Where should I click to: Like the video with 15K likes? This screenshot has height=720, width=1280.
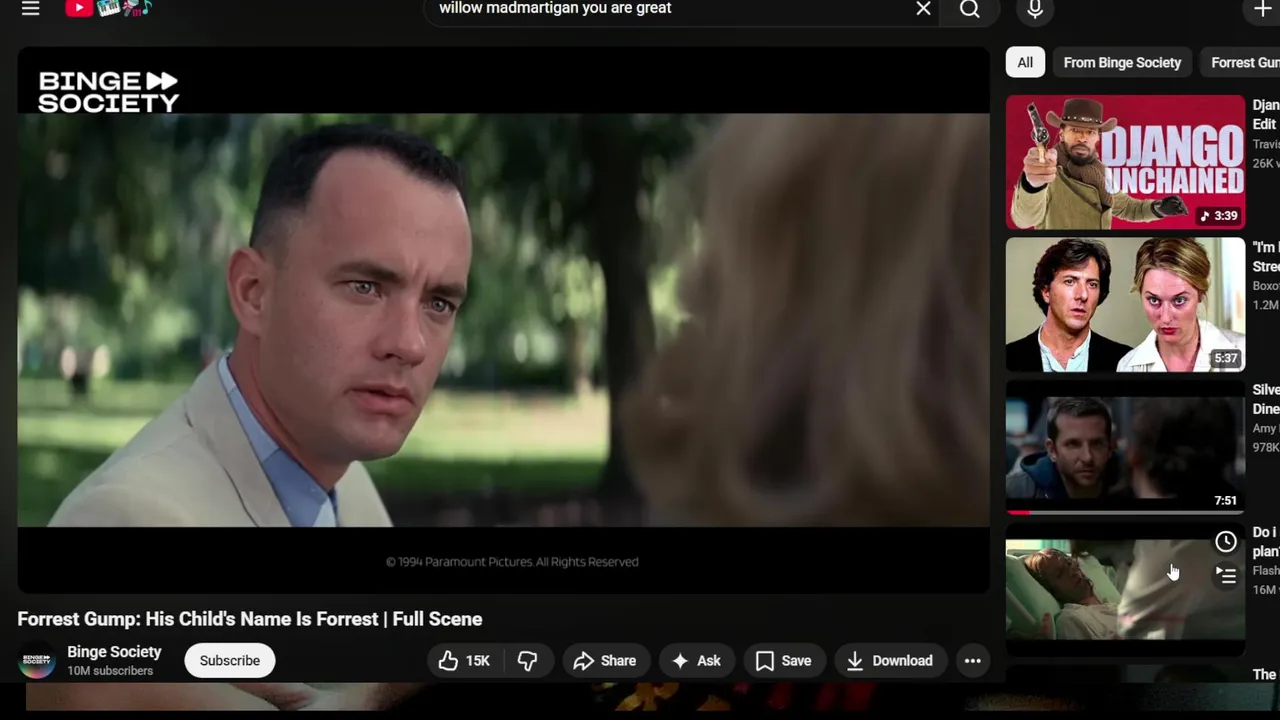click(464, 660)
